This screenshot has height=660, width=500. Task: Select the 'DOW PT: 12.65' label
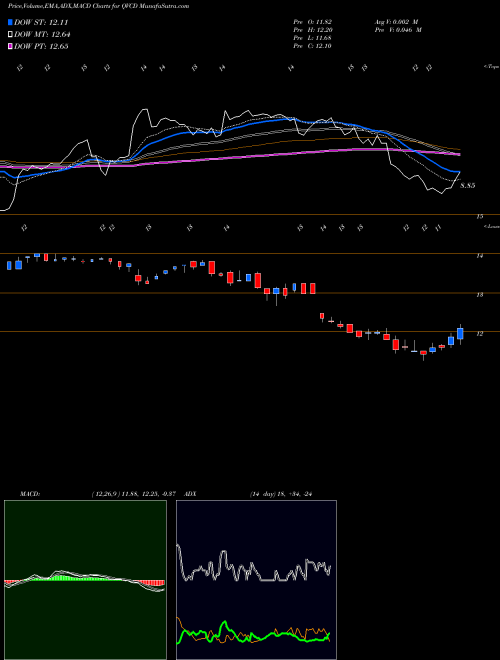(41, 46)
